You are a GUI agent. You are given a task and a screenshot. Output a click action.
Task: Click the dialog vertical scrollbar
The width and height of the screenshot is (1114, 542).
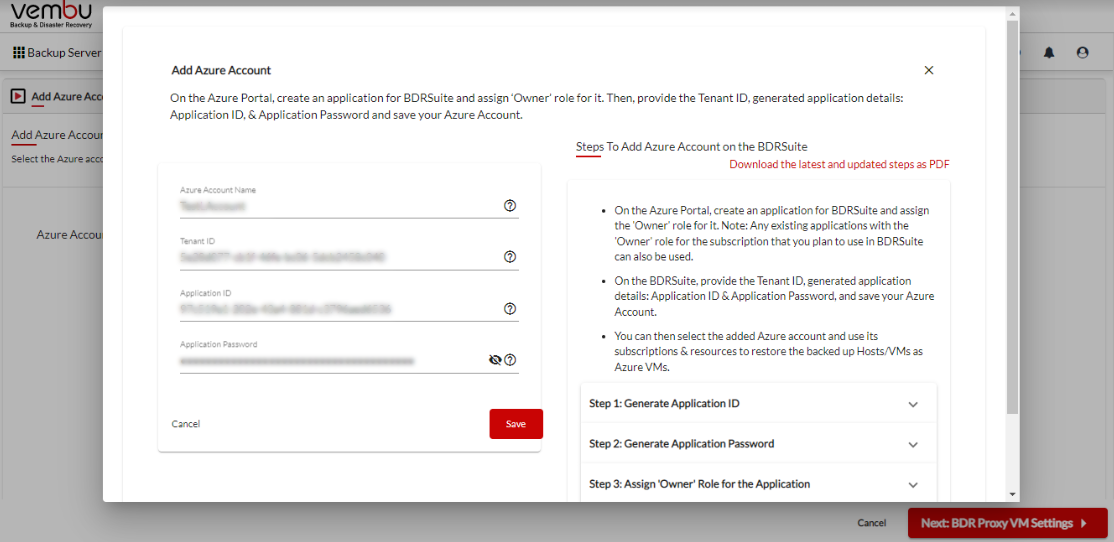[1012, 217]
